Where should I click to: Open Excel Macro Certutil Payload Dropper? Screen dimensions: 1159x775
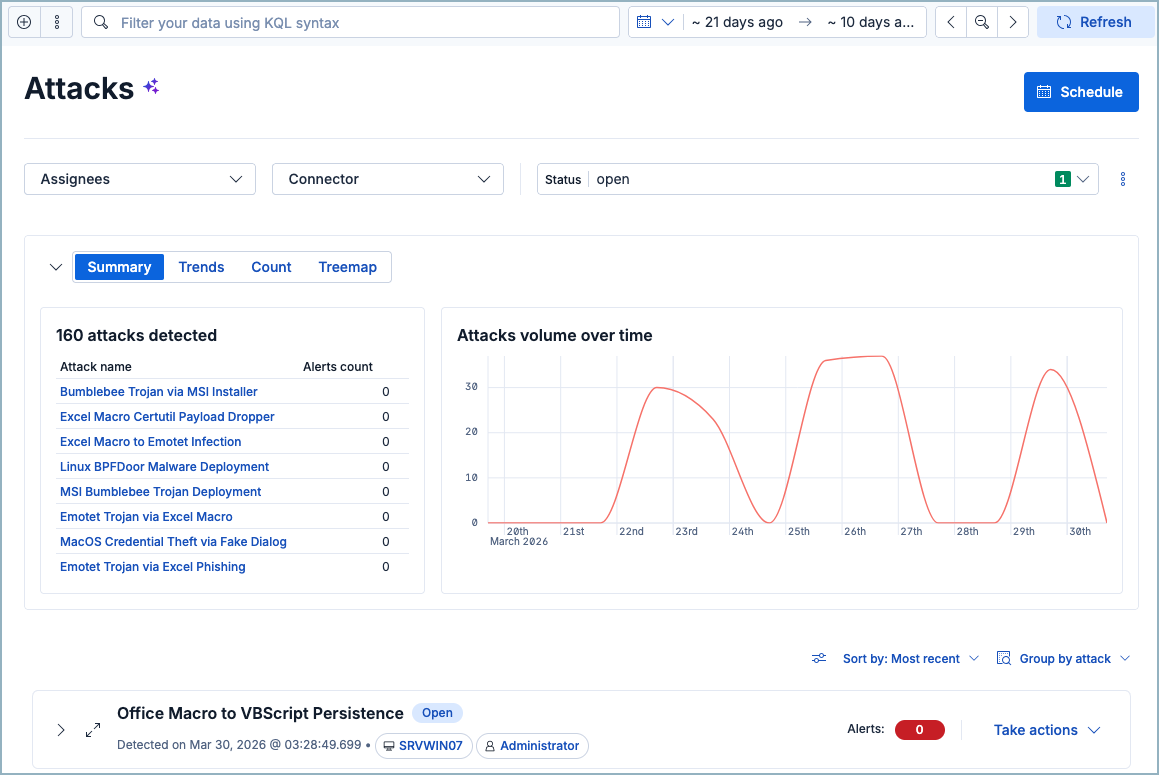(x=167, y=417)
